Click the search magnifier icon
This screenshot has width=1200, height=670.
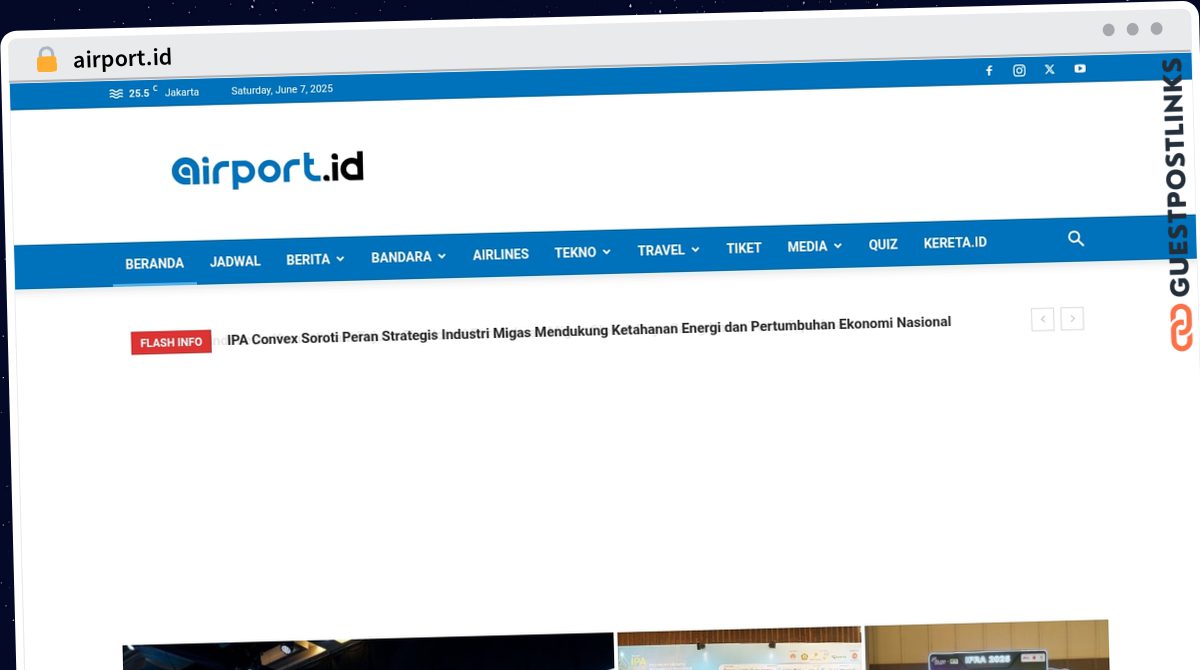(x=1076, y=238)
